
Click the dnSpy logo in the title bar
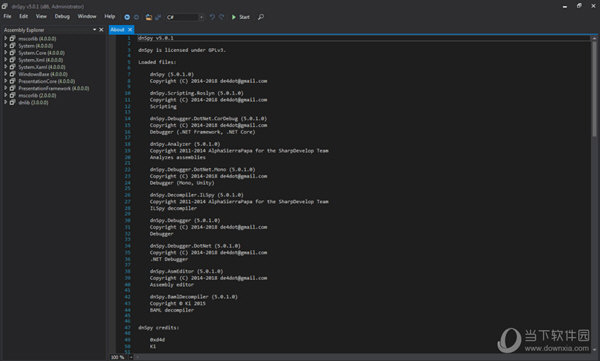(x=5, y=6)
